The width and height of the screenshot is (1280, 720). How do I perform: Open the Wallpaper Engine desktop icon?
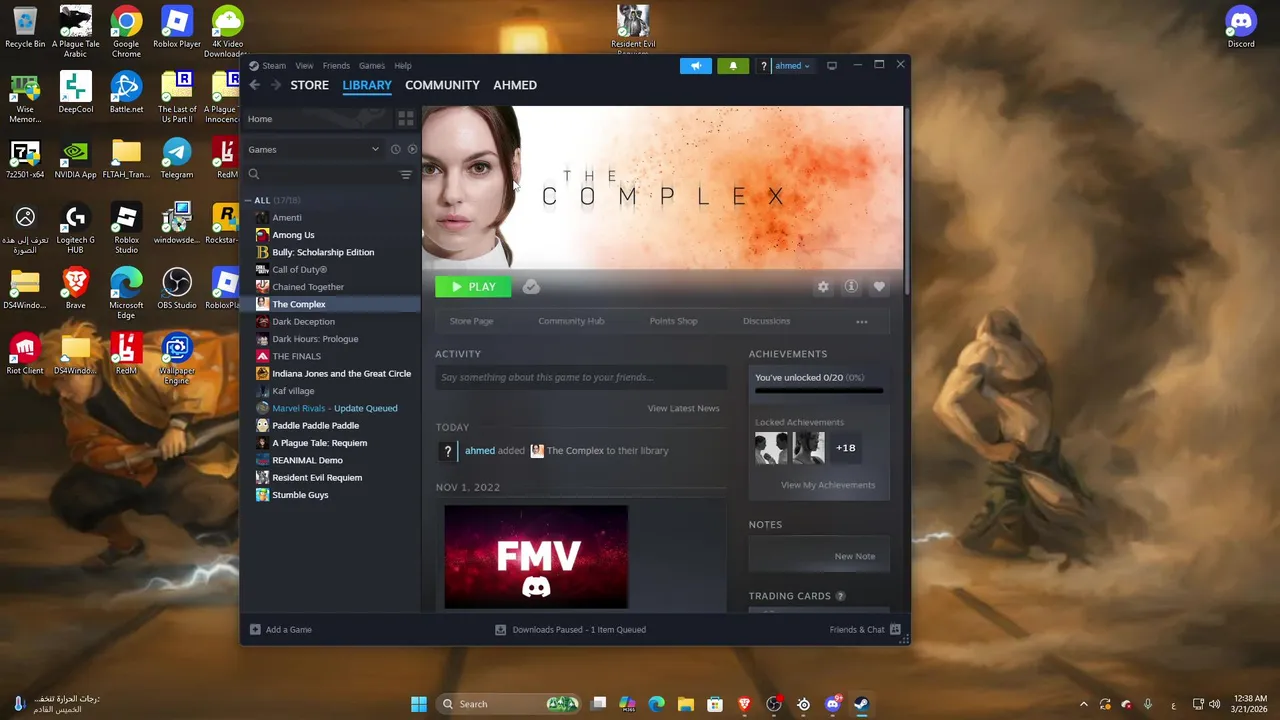point(177,359)
